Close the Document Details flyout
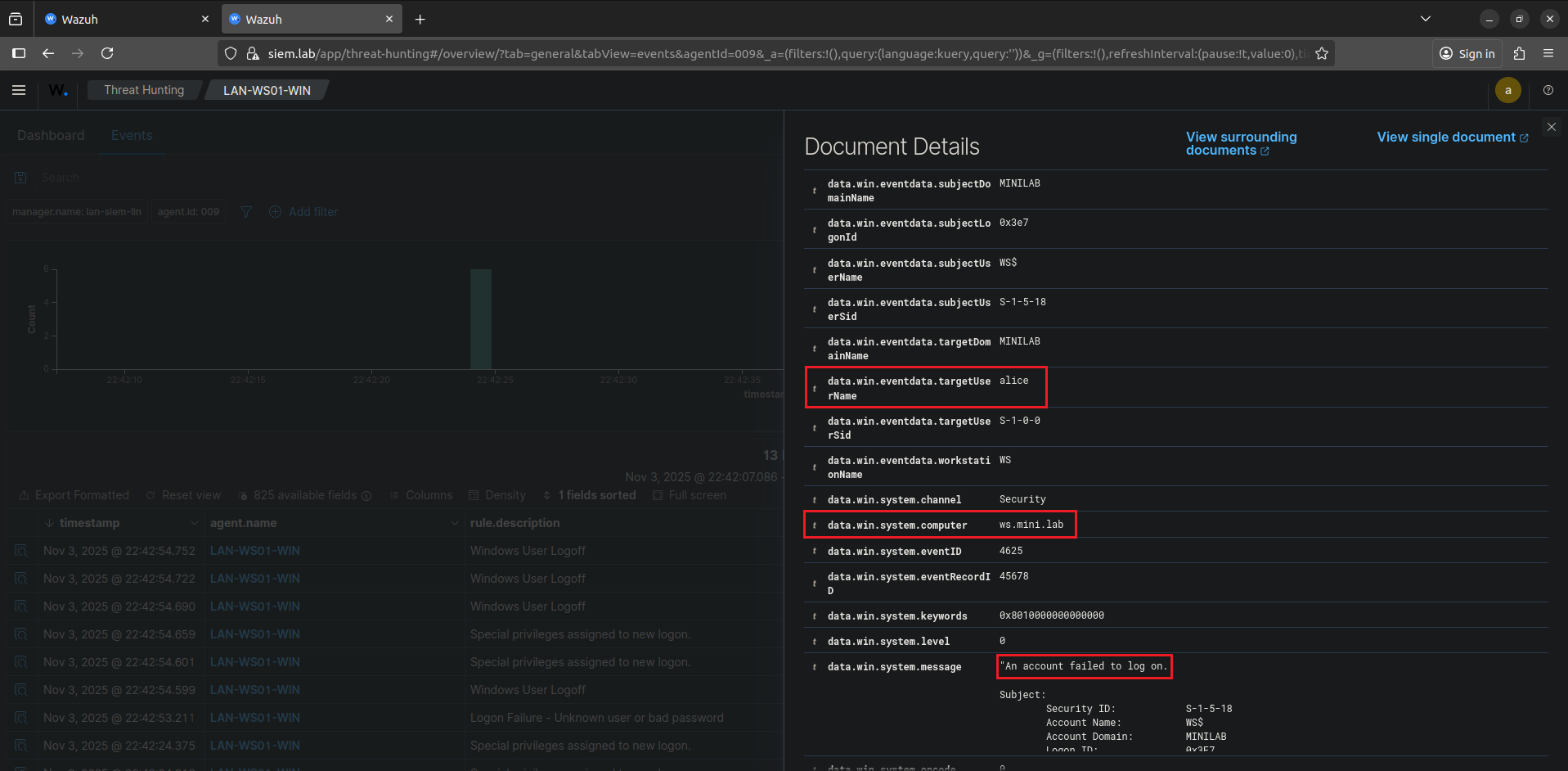This screenshot has width=1568, height=771. coord(1551,127)
